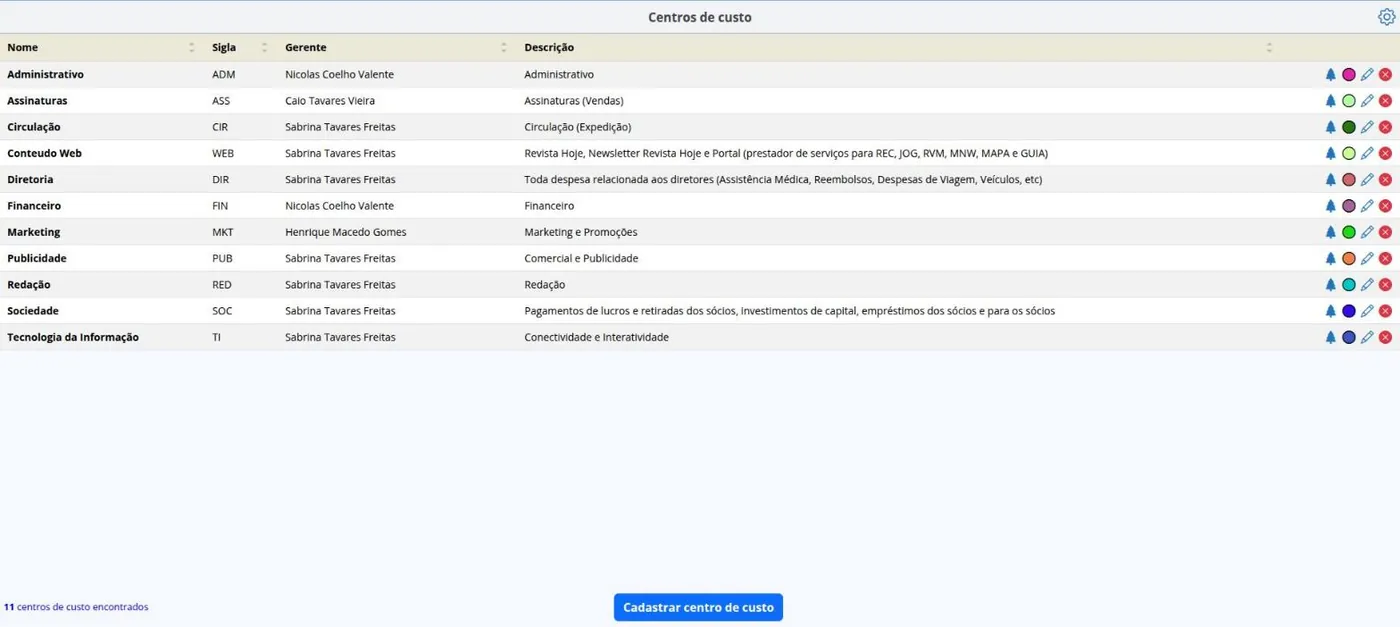Click the manager name Henrique Macedo Gomes

(x=345, y=232)
